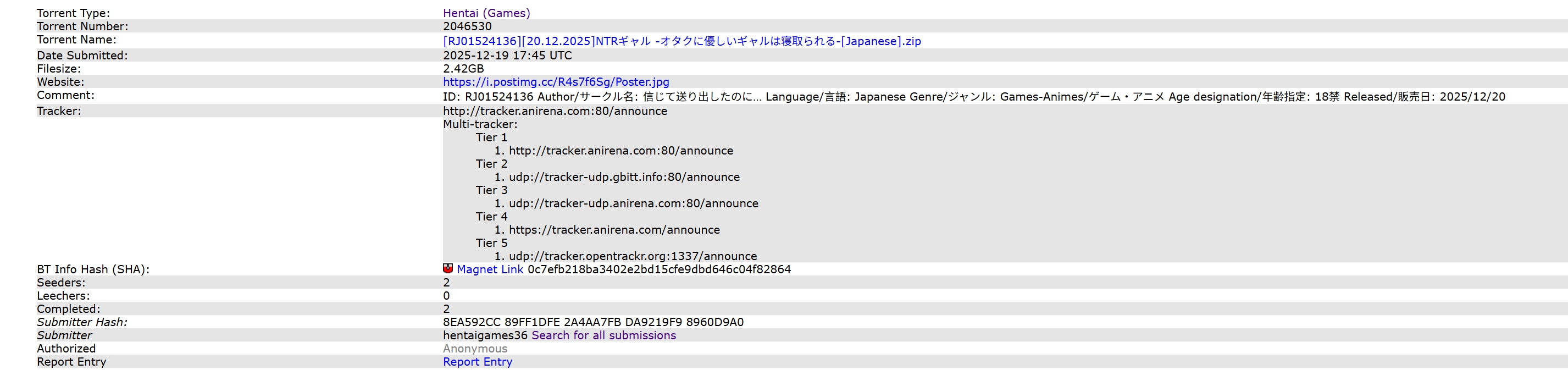Screen dimensions: 1568x375
Task: Click the red magnet icon
Action: pos(447,268)
